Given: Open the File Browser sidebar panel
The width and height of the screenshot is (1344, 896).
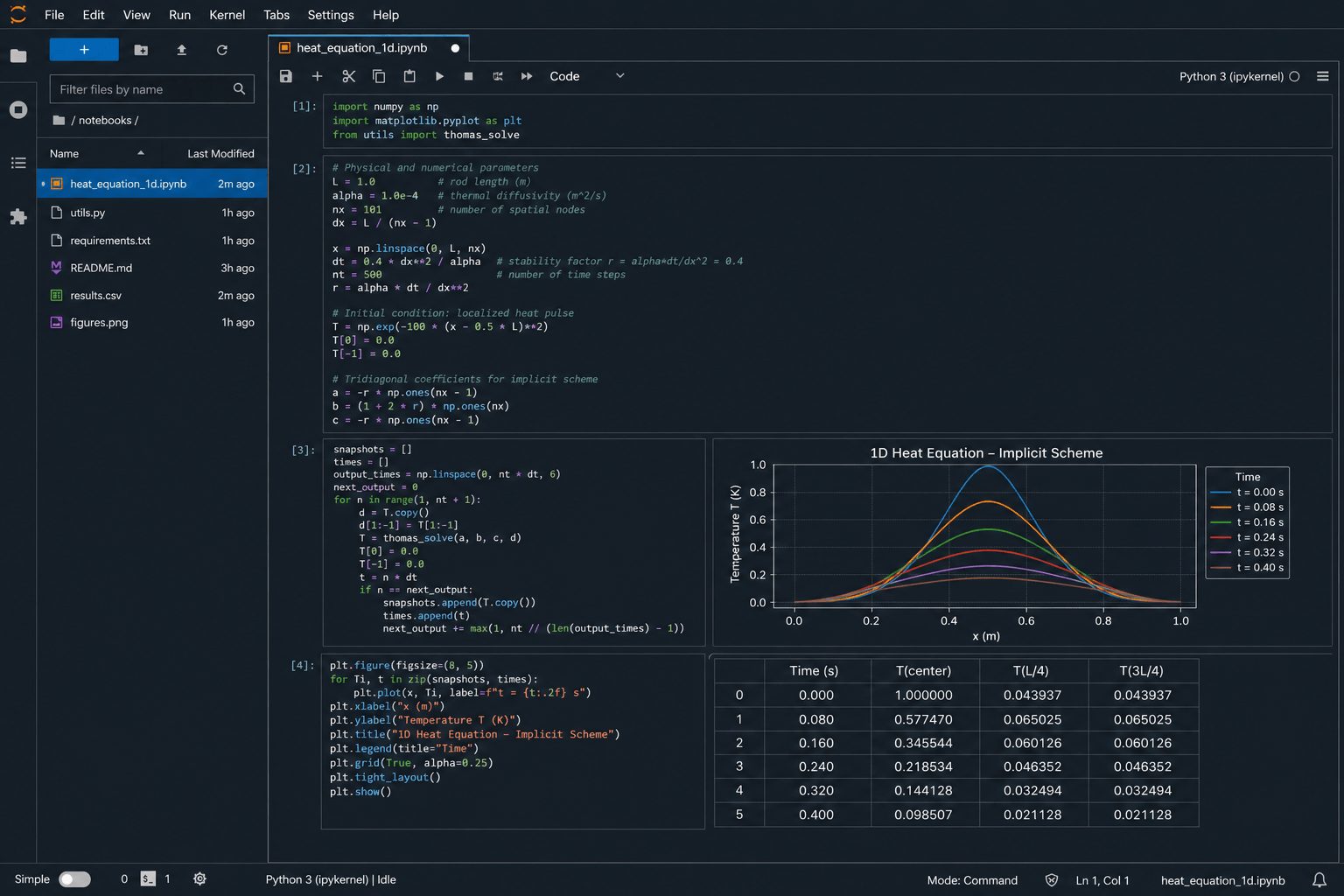Looking at the screenshot, I should [18, 56].
